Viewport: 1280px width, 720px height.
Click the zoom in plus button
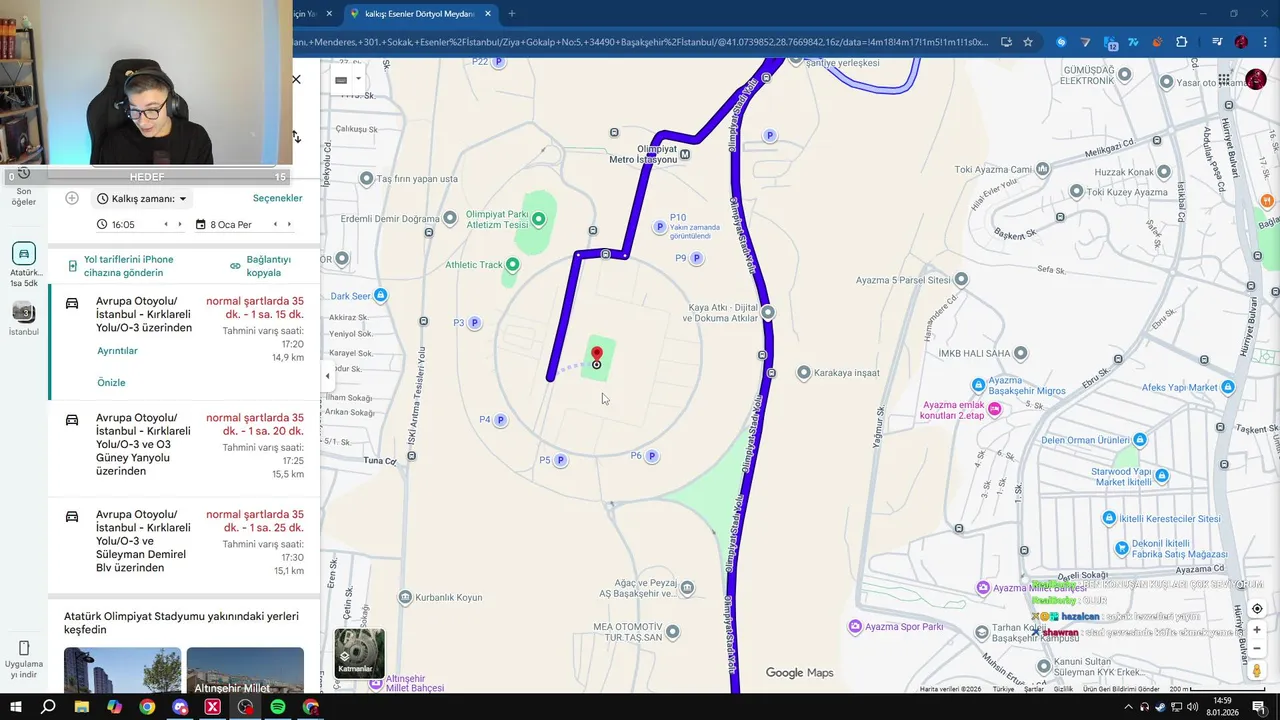pos(1257,630)
